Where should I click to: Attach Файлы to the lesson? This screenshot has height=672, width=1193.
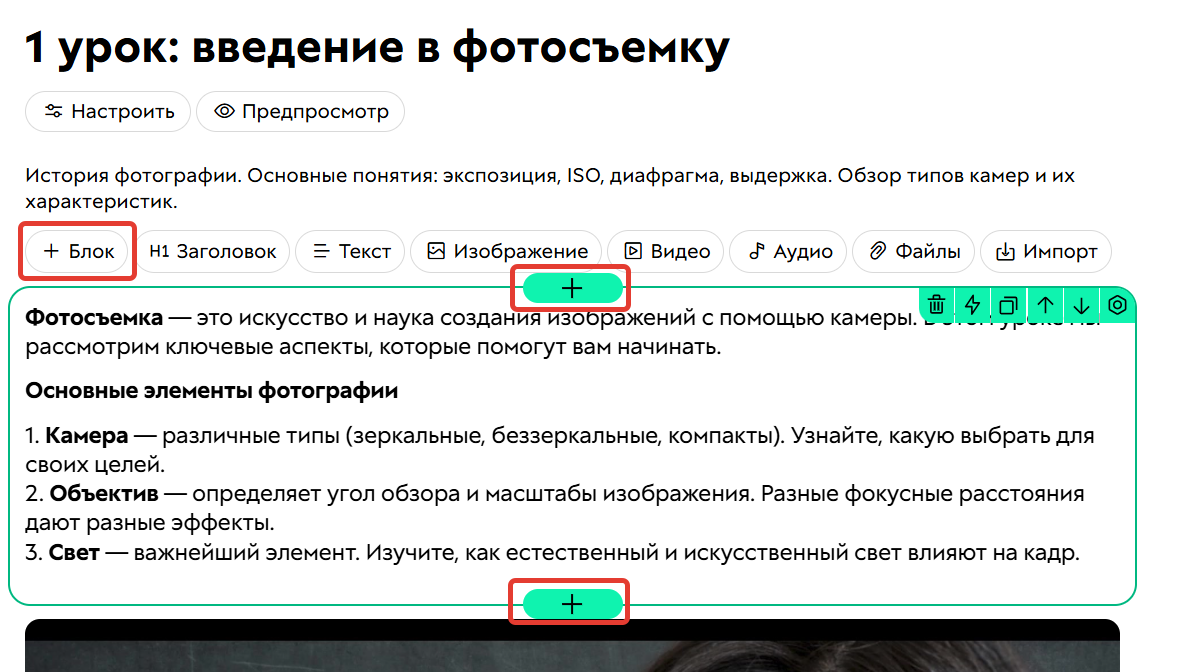[914, 251]
